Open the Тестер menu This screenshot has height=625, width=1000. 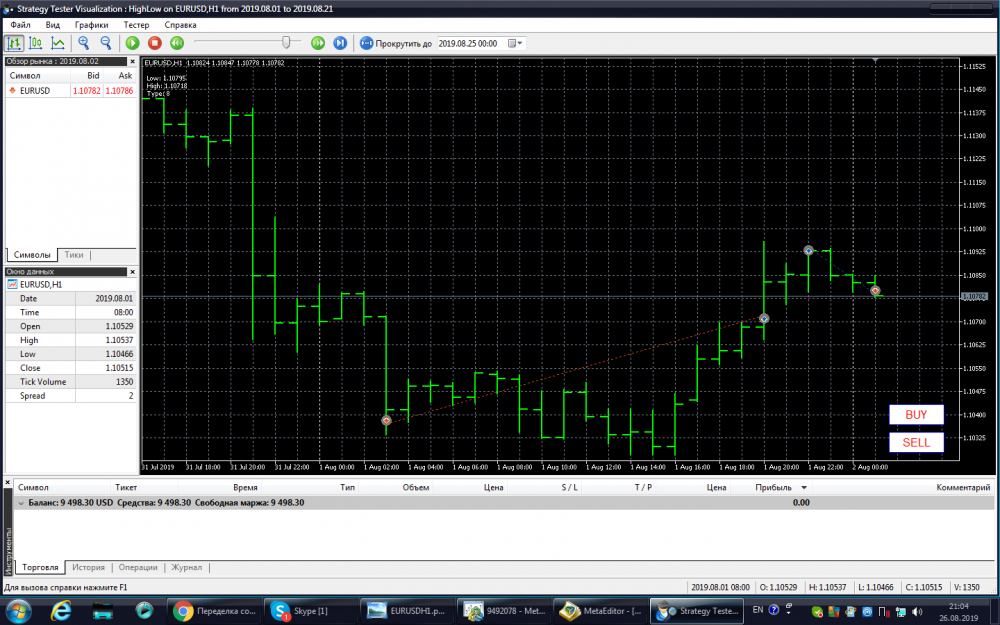[x=136, y=25]
